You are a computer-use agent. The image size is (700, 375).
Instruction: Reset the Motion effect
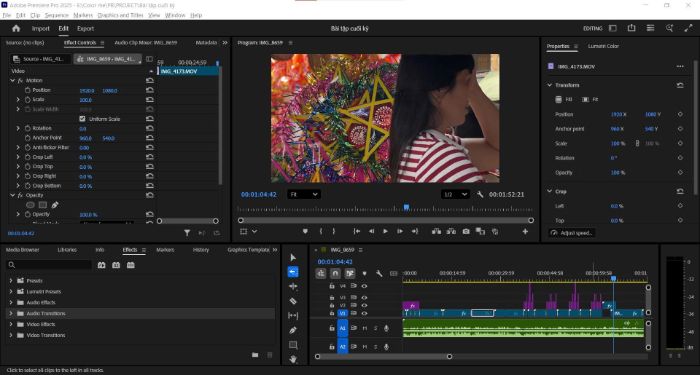(150, 80)
